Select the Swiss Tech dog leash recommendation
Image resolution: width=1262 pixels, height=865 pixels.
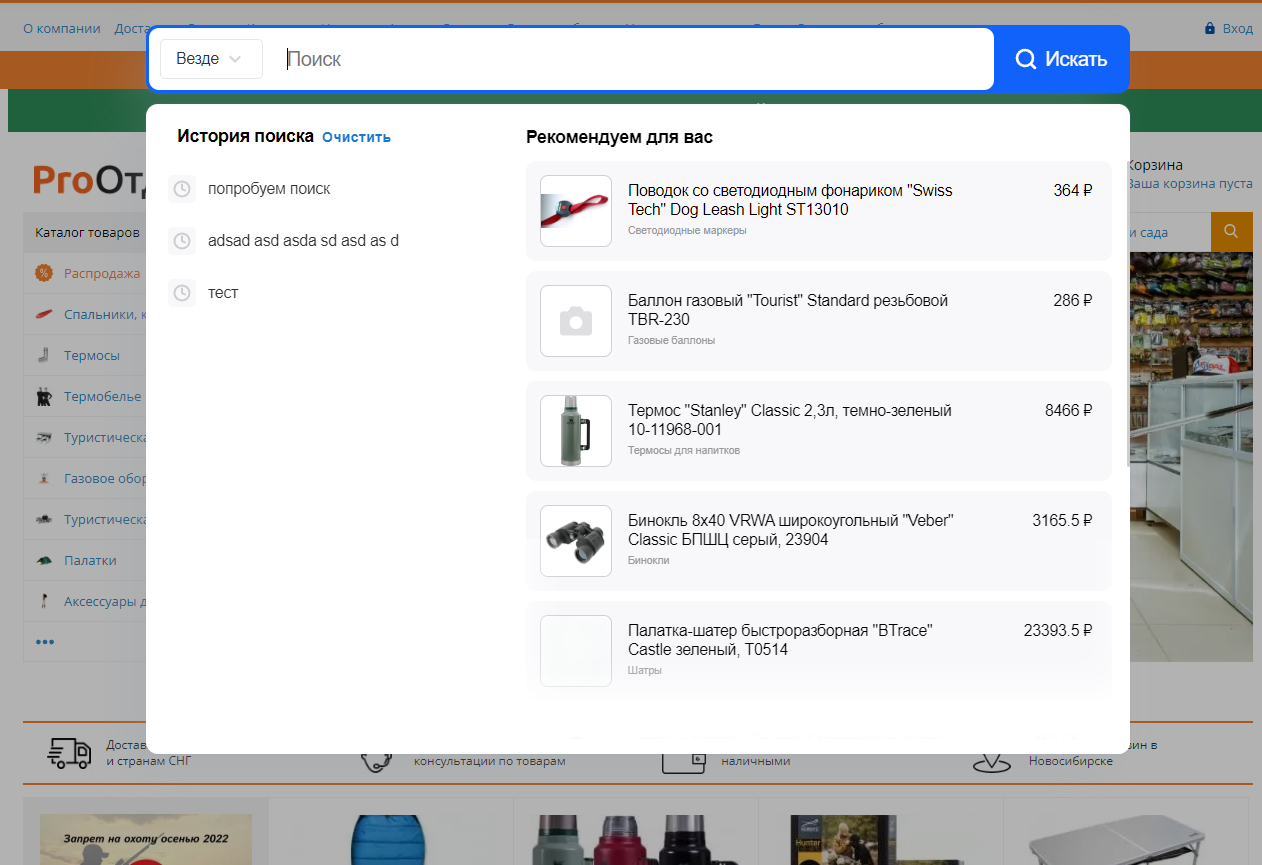pos(790,200)
